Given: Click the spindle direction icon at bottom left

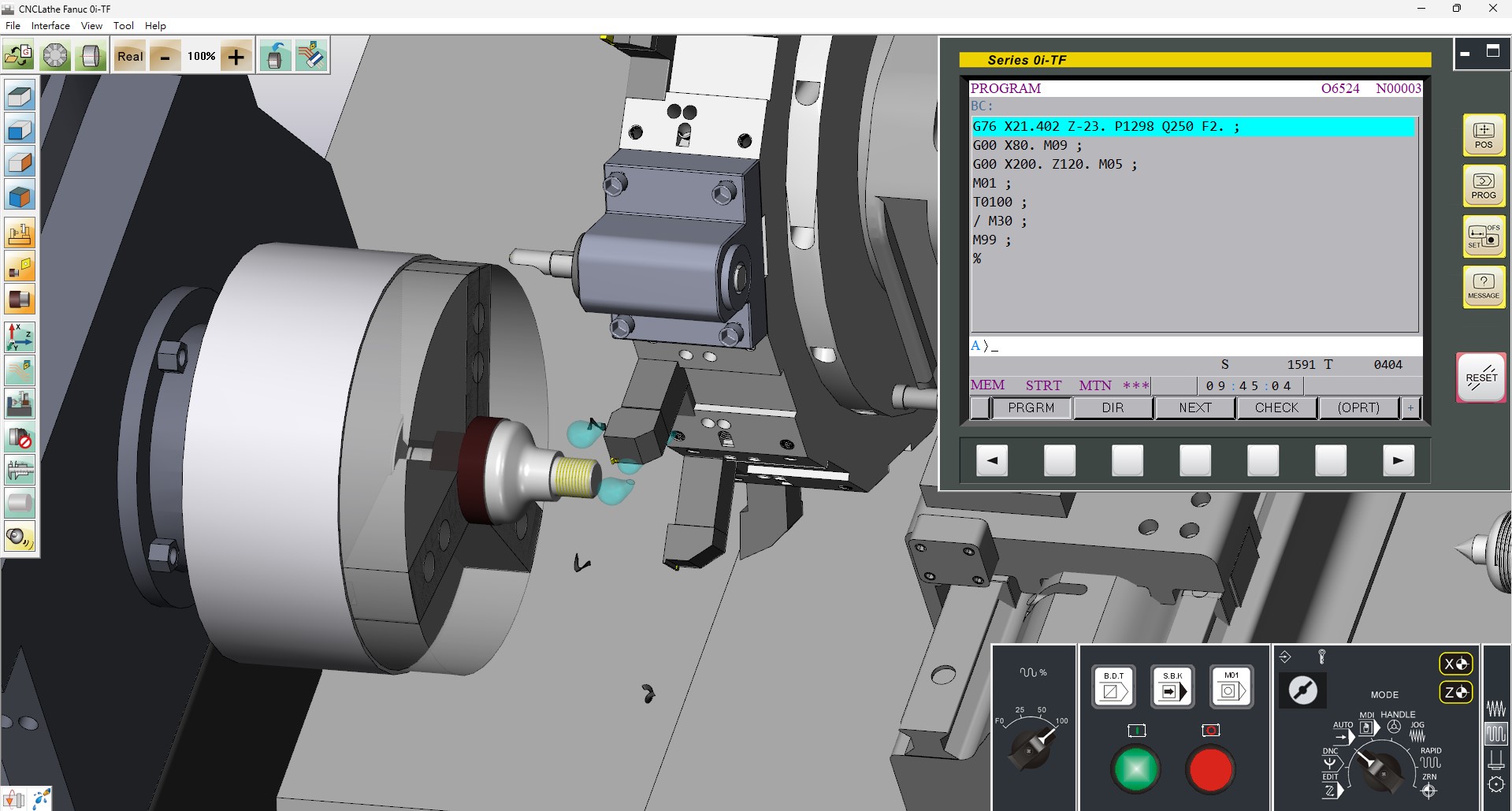Looking at the screenshot, I should [x=14, y=798].
